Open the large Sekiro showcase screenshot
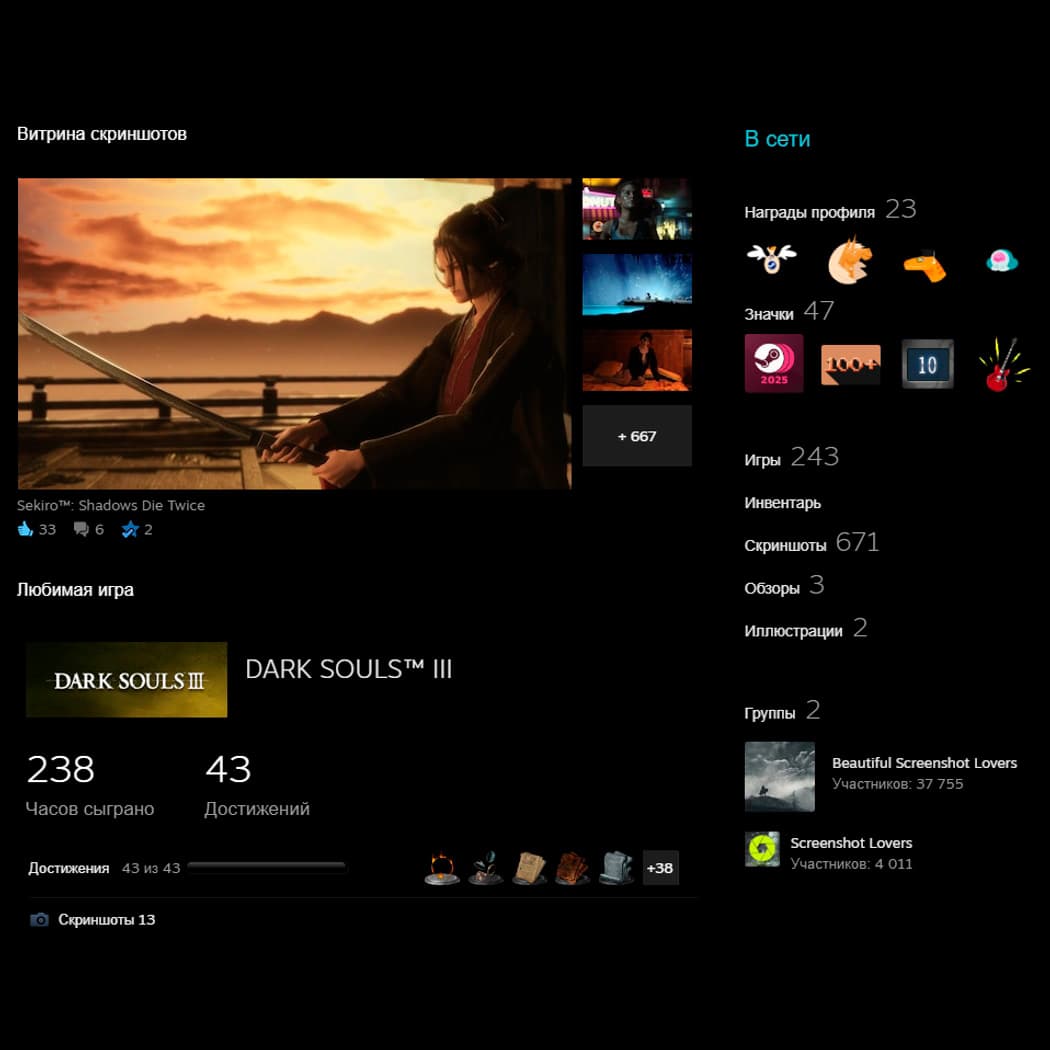 [294, 333]
